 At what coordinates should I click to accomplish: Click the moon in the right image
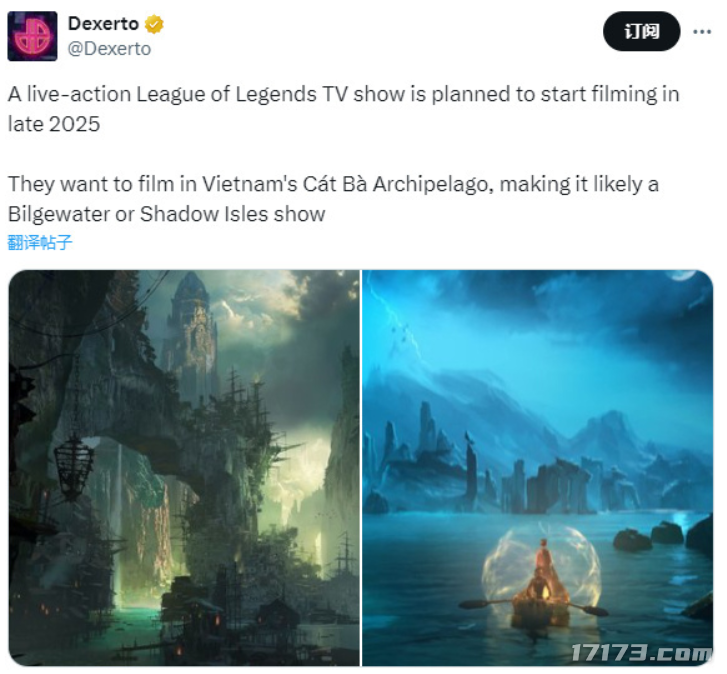[x=686, y=275]
